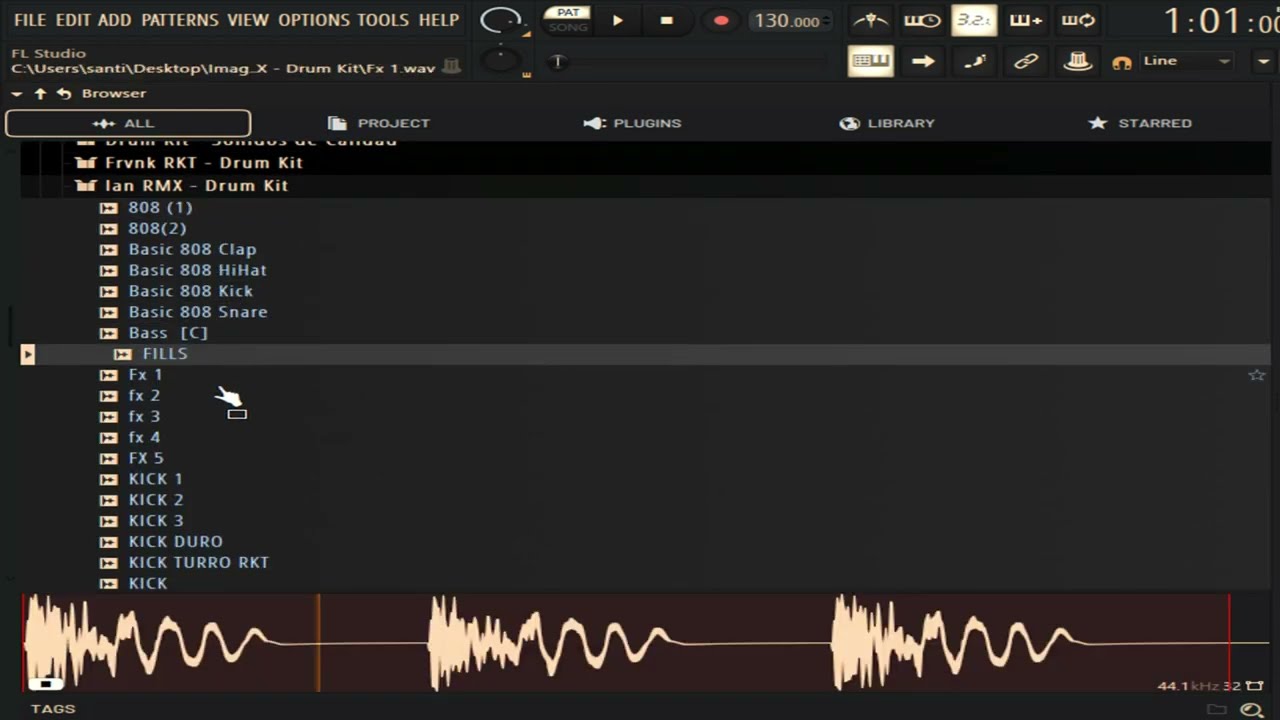Switch to the PLUGINS browser tab

point(632,123)
